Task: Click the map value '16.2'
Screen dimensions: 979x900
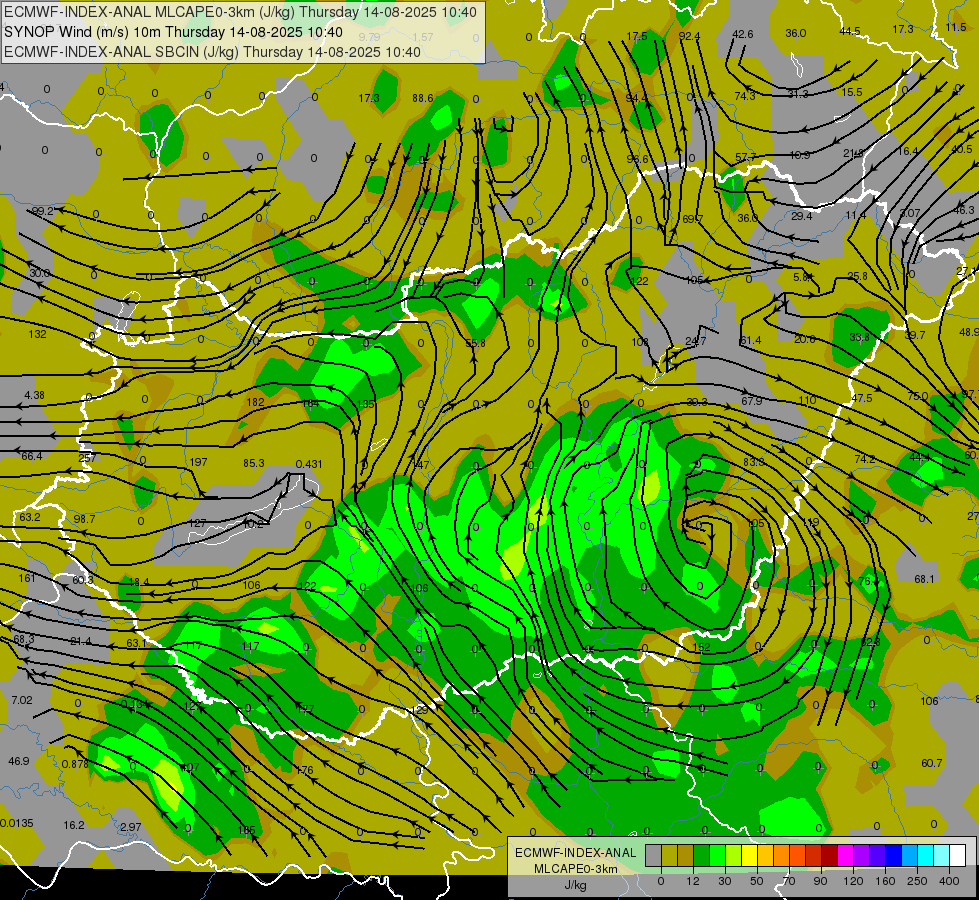Action: point(74,825)
